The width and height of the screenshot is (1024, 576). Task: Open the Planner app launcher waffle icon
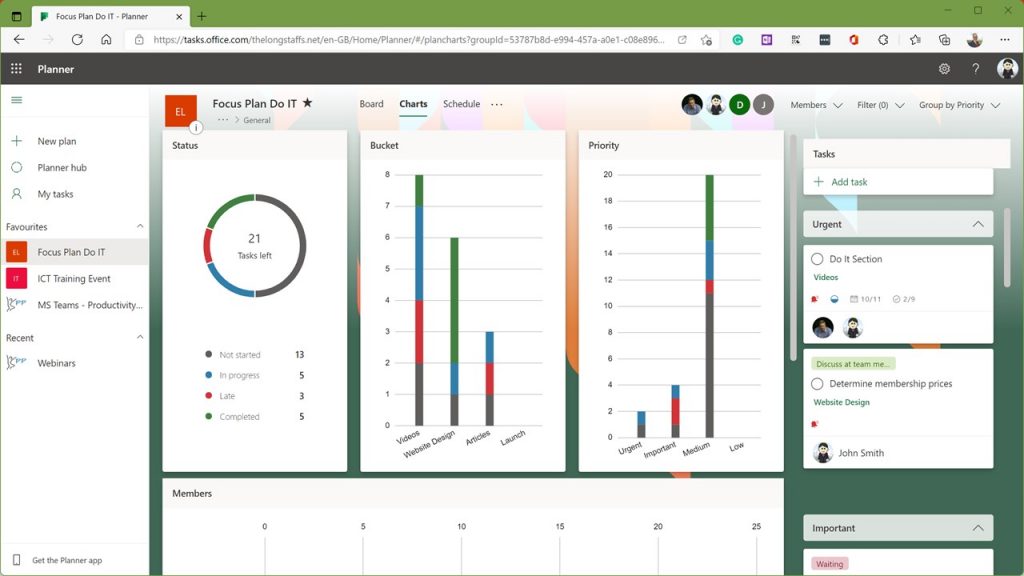click(x=14, y=69)
